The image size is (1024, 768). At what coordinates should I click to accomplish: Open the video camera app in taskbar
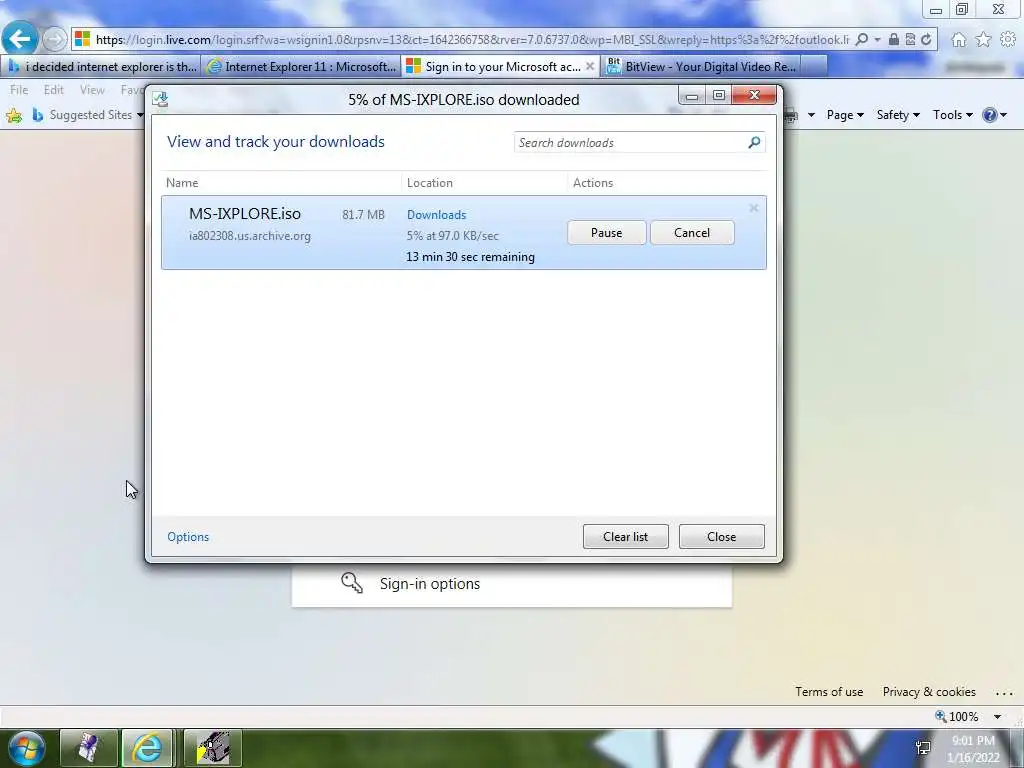[212, 748]
